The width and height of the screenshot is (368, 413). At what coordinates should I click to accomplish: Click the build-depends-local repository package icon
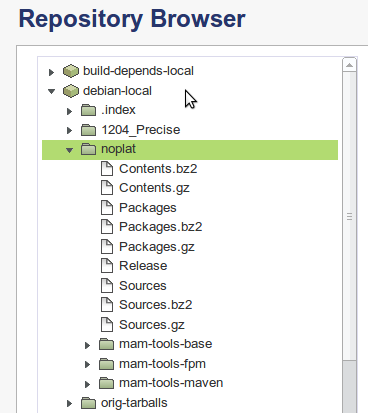pos(71,71)
